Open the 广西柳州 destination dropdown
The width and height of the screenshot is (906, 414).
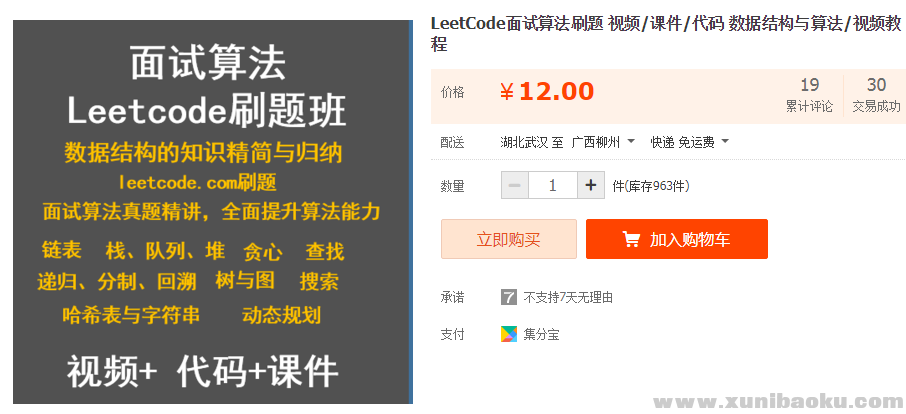603,142
